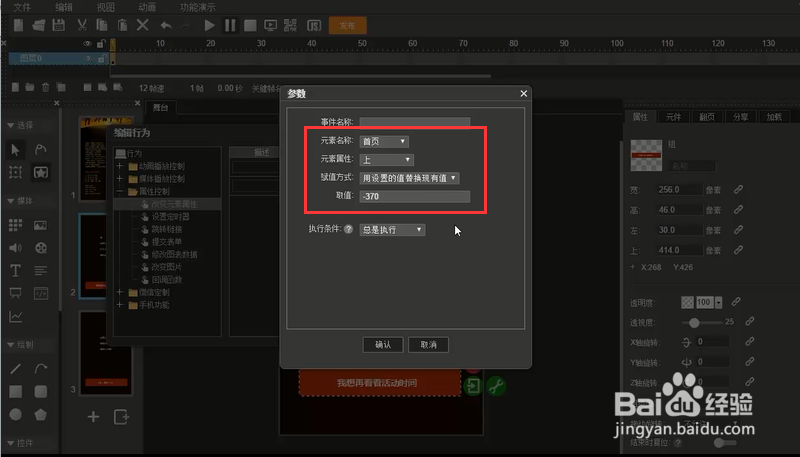Open the 文件 menu
This screenshot has height=457, width=800.
coord(22,7)
